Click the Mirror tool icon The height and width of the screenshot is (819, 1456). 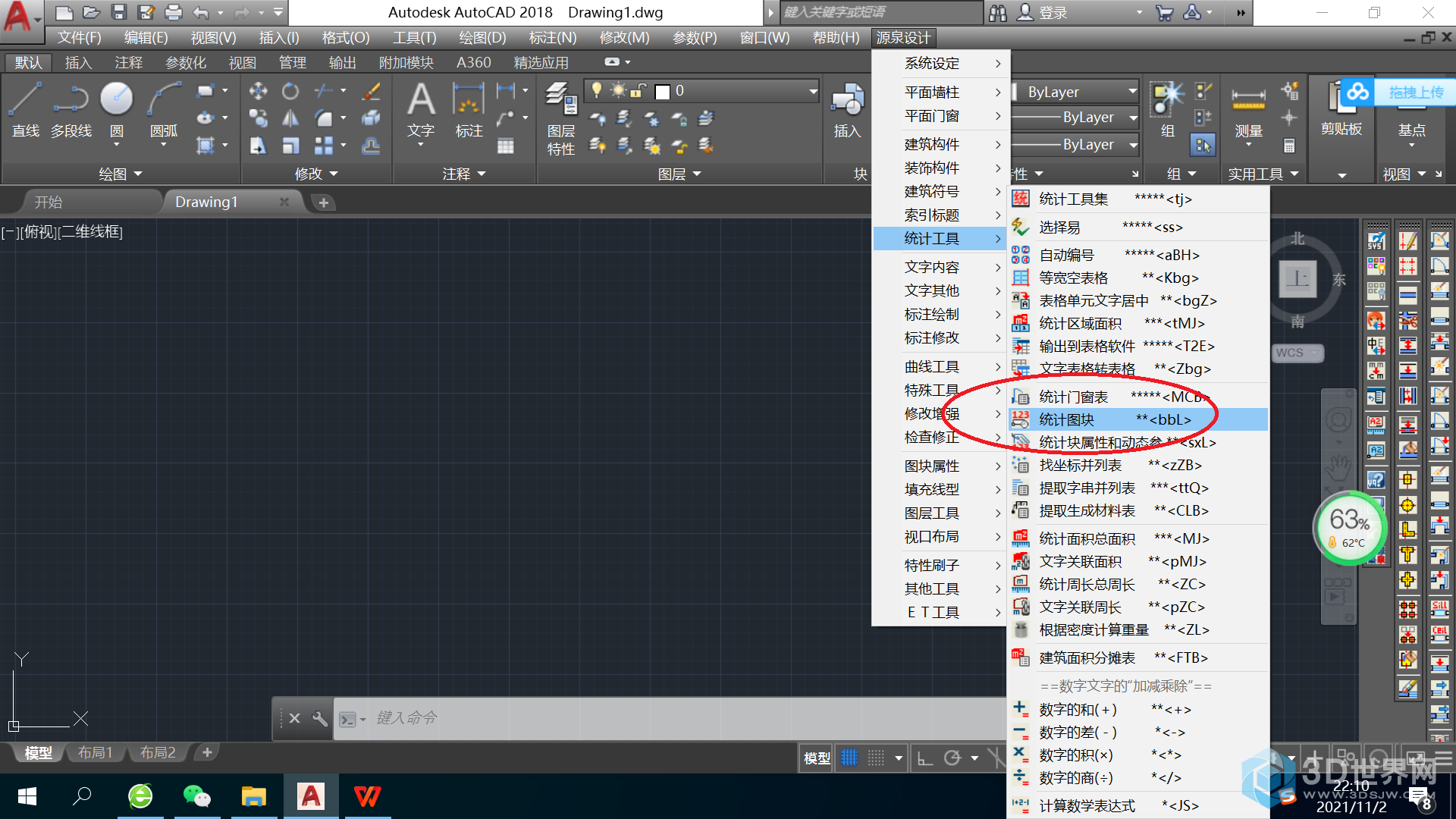(290, 118)
